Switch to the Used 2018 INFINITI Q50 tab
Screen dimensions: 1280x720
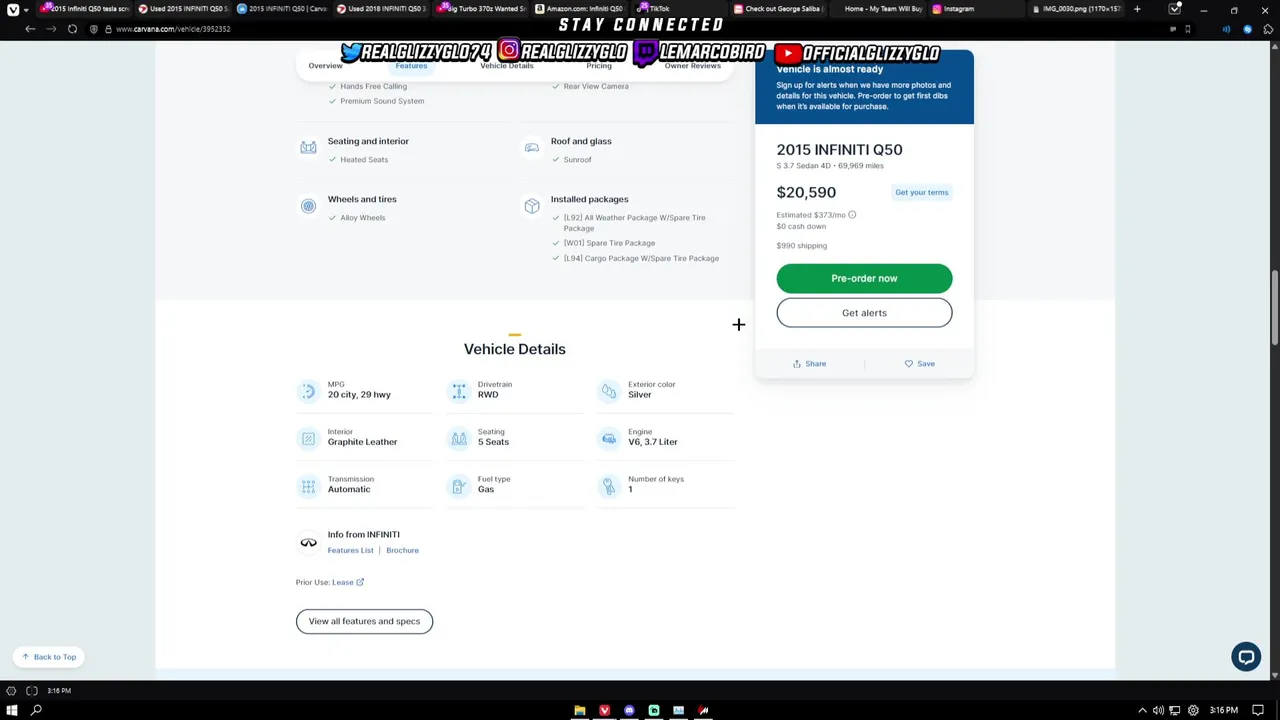tap(381, 9)
